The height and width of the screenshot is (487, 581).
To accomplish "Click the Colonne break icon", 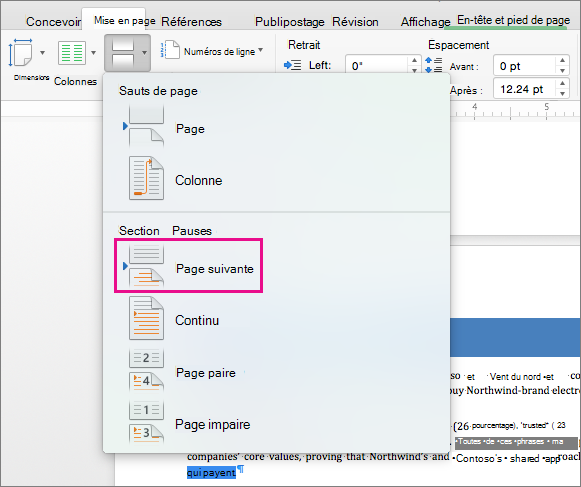I will 146,178.
